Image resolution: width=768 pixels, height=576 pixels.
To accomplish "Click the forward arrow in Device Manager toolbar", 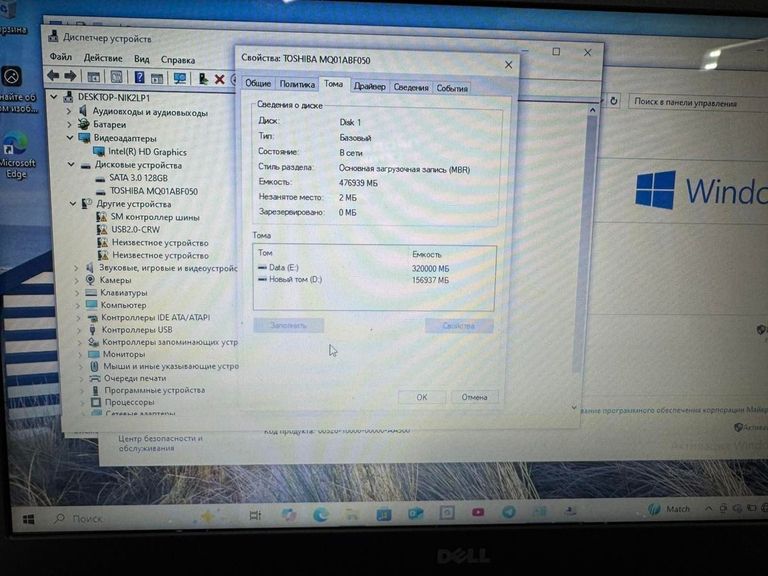I will (x=71, y=76).
